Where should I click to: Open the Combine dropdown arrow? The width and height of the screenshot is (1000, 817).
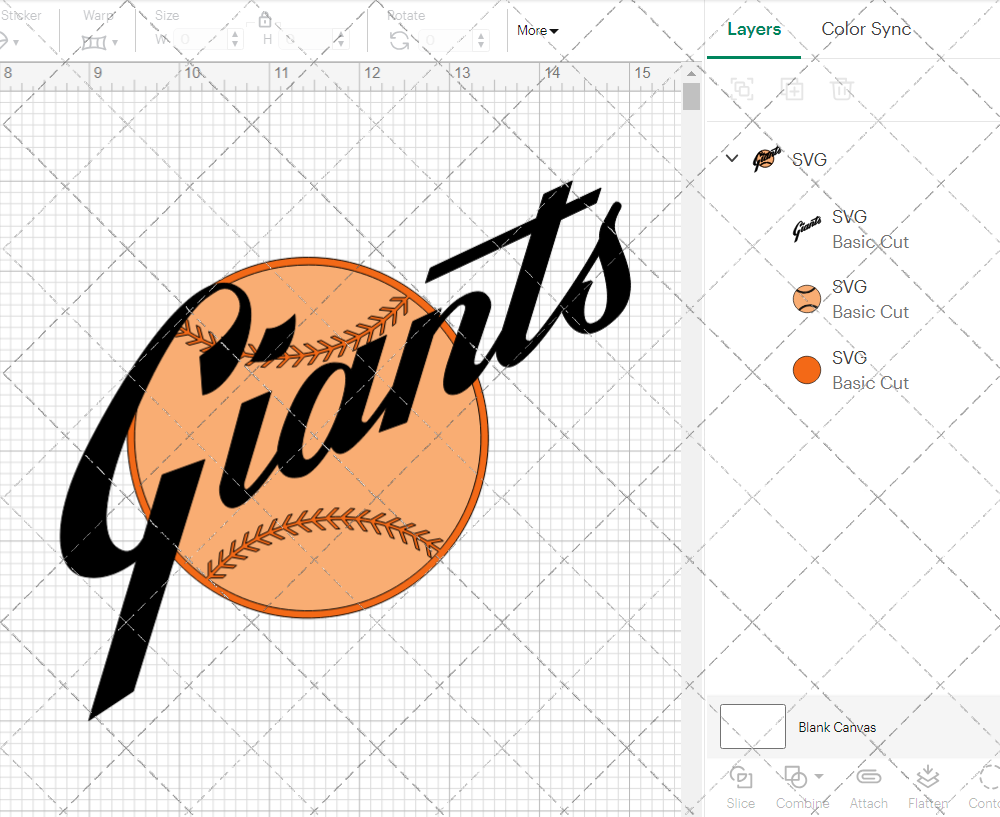[819, 776]
